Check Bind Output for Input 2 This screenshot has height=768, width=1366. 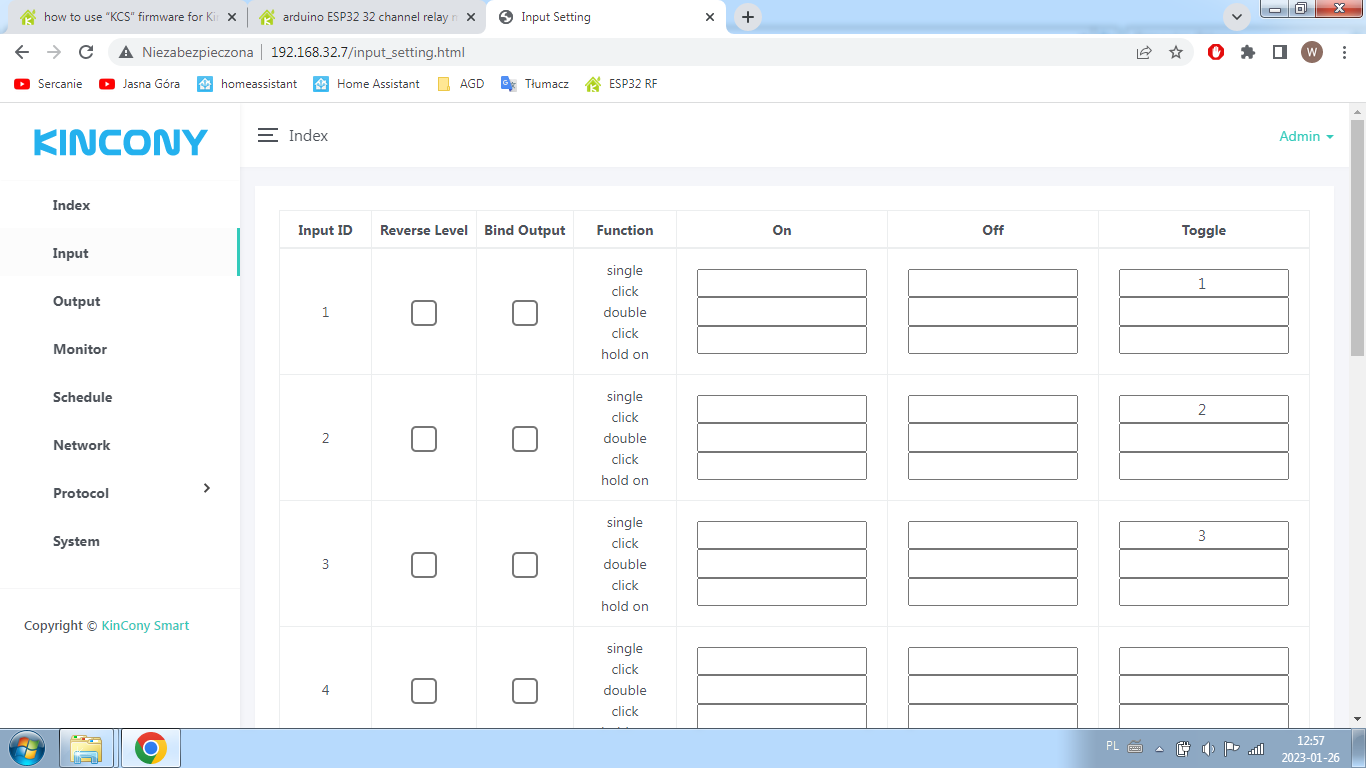click(x=525, y=439)
